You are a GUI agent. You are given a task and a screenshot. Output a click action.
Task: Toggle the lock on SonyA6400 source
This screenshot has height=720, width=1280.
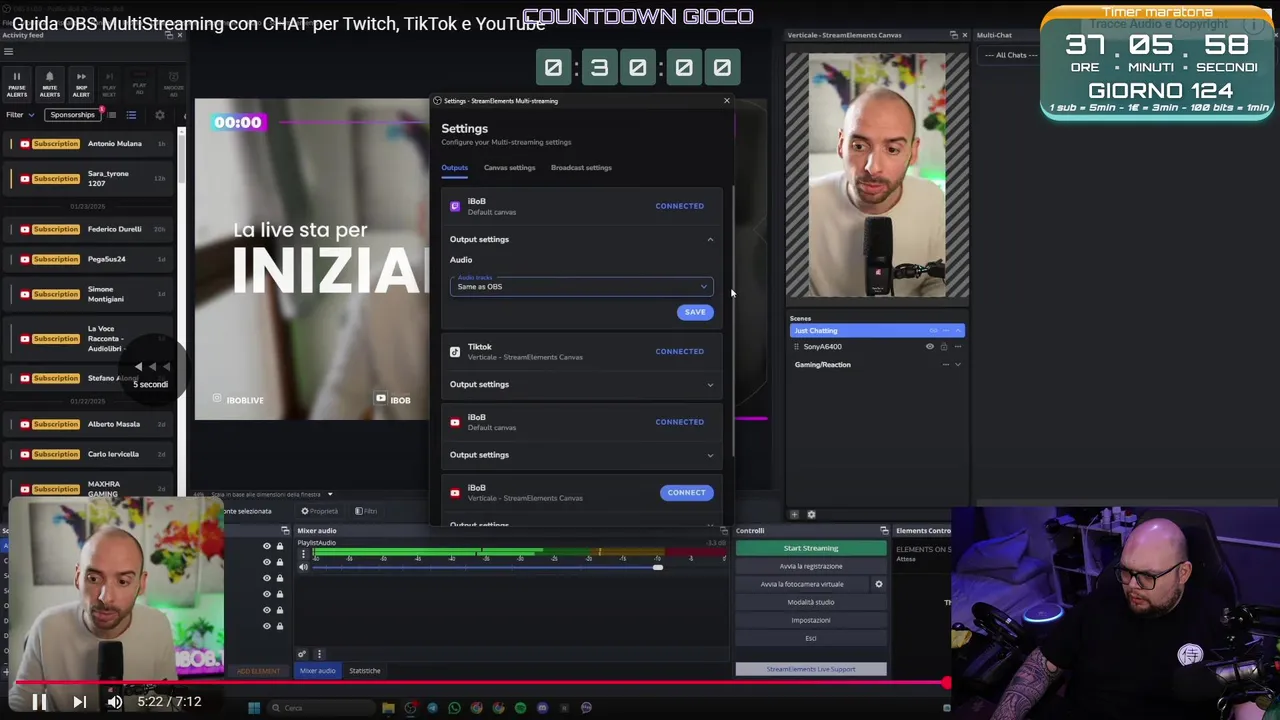943,347
